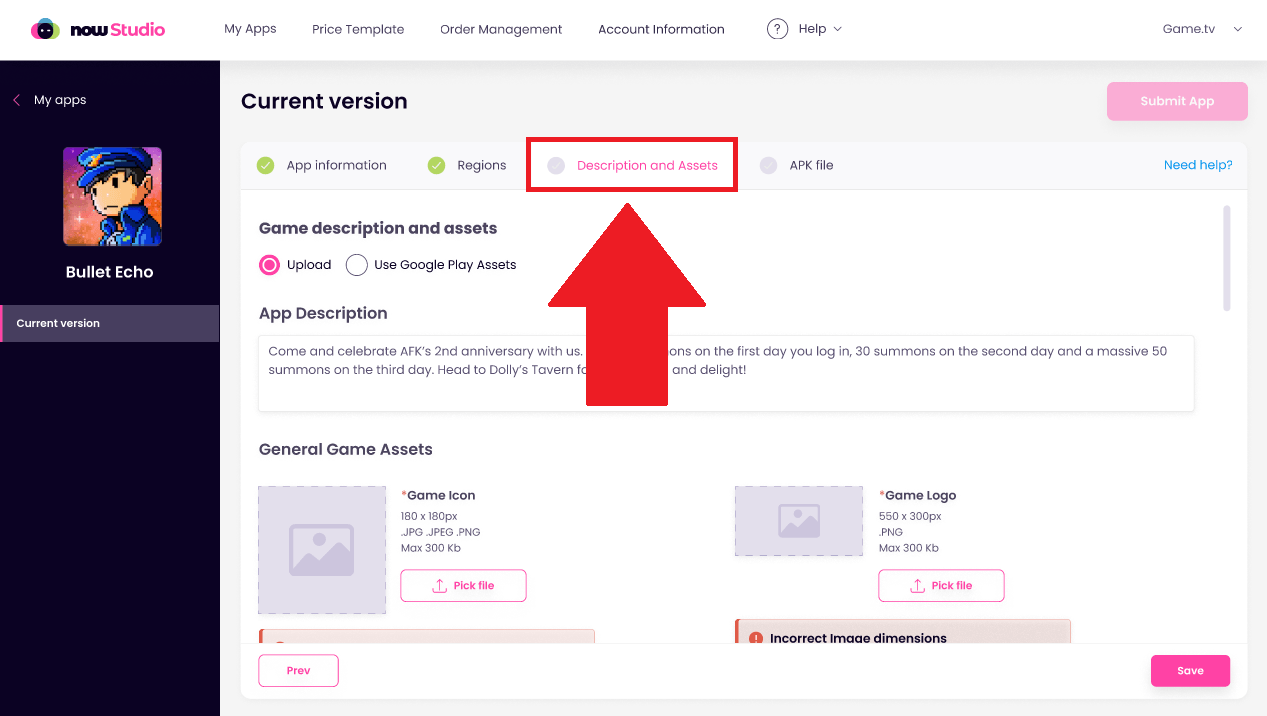1267x716 pixels.
Task: Select the Upload radio button
Action: click(269, 265)
